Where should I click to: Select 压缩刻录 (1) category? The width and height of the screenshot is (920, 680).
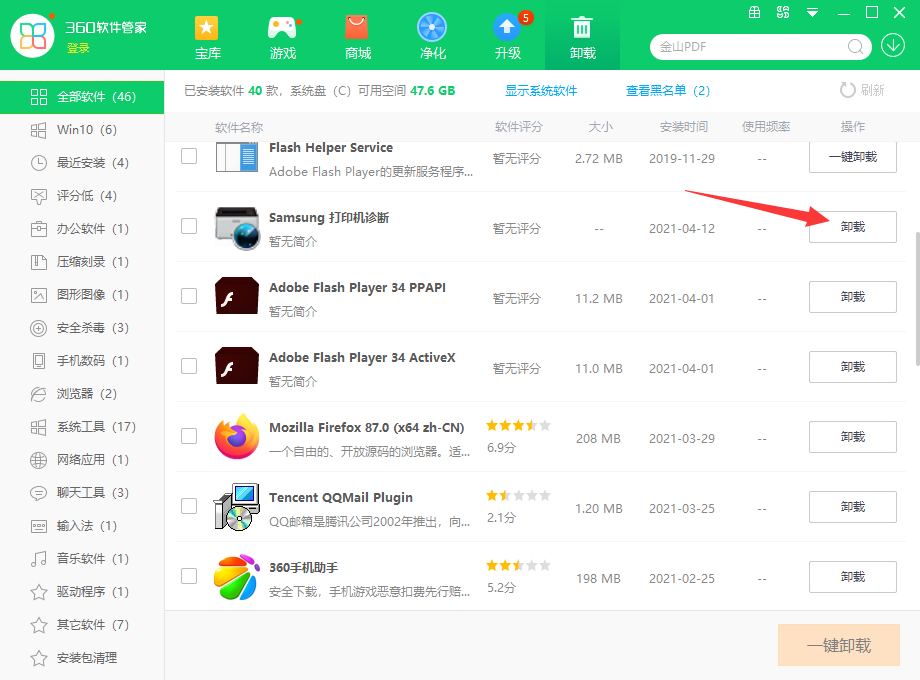82,262
